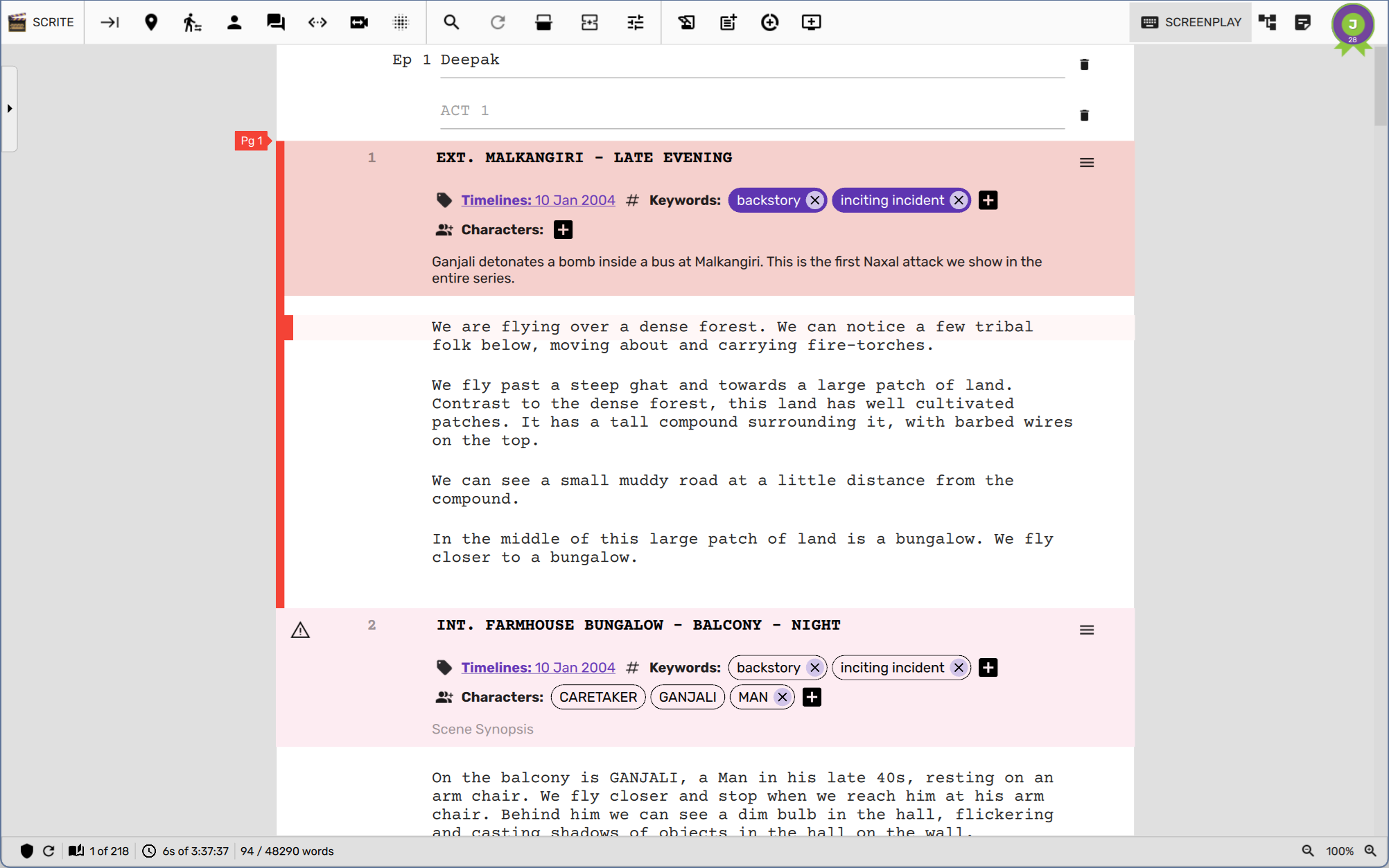Open scene 2 Timelines 10 Jan 2004 link
1389x868 pixels.
pyautogui.click(x=538, y=668)
